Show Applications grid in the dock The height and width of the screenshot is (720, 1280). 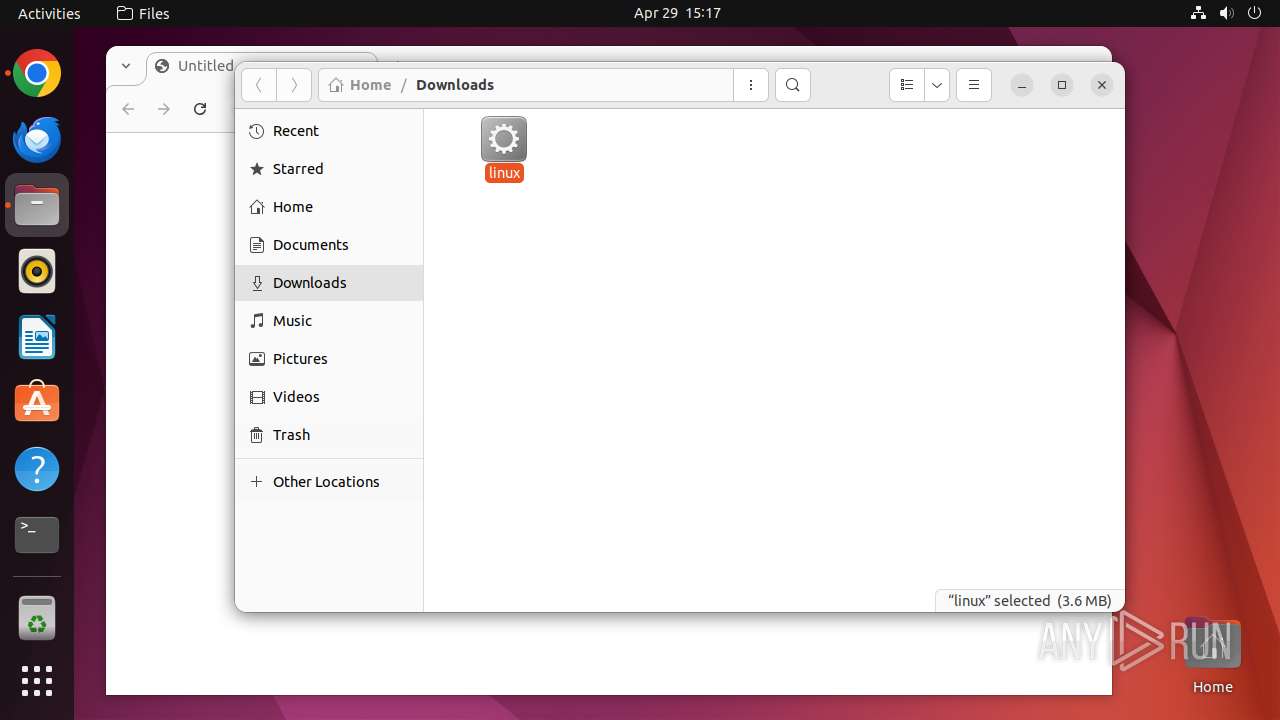(x=37, y=681)
